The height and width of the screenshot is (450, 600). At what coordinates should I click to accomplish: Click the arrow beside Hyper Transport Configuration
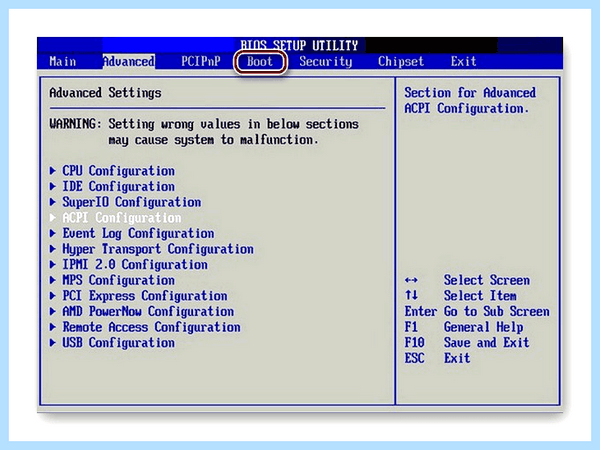coord(53,249)
